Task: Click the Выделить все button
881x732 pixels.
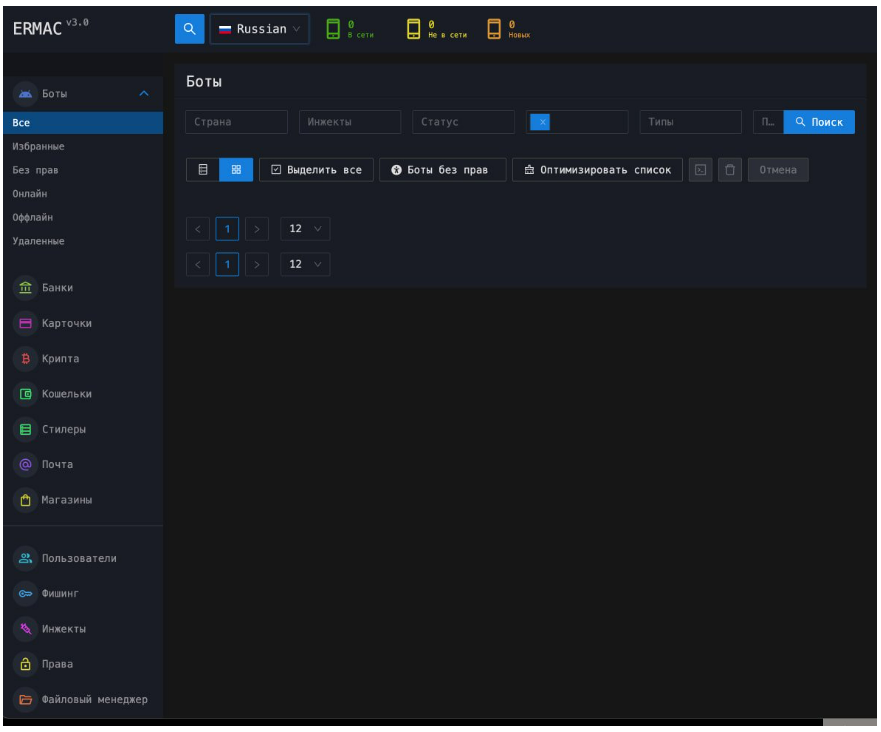Action: [x=316, y=170]
